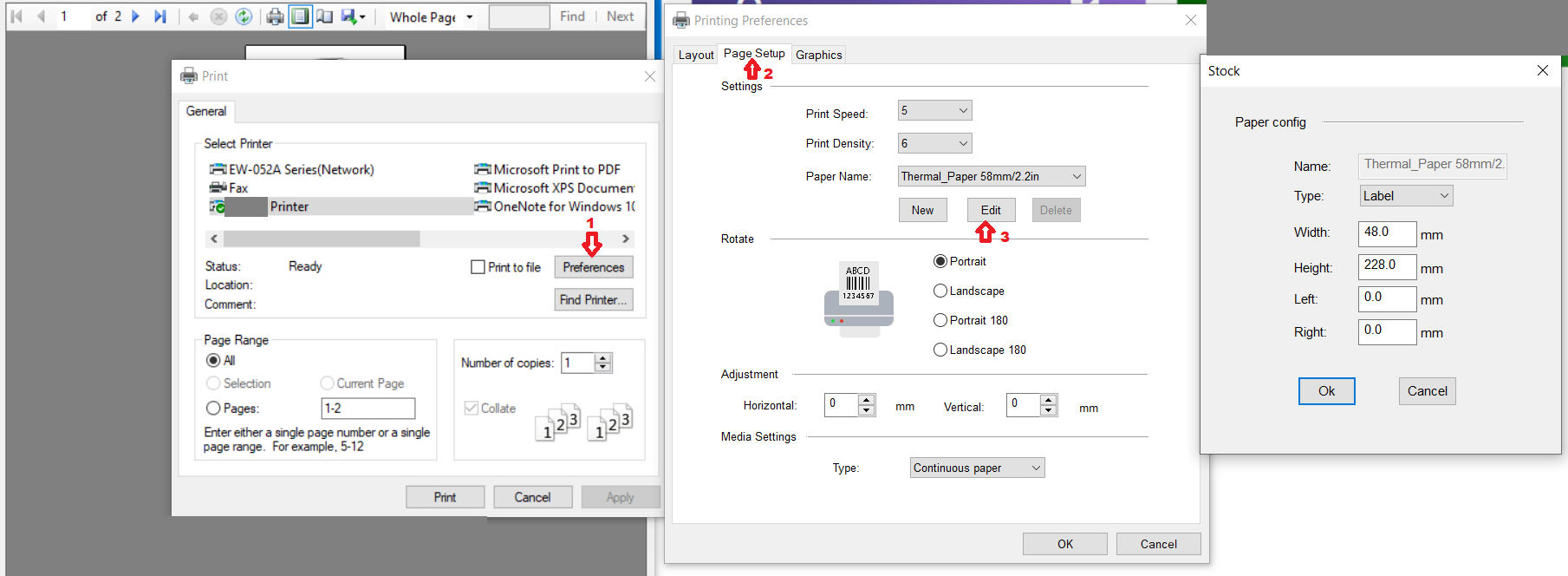
Task: Close the Print dialog window
Action: (x=650, y=76)
